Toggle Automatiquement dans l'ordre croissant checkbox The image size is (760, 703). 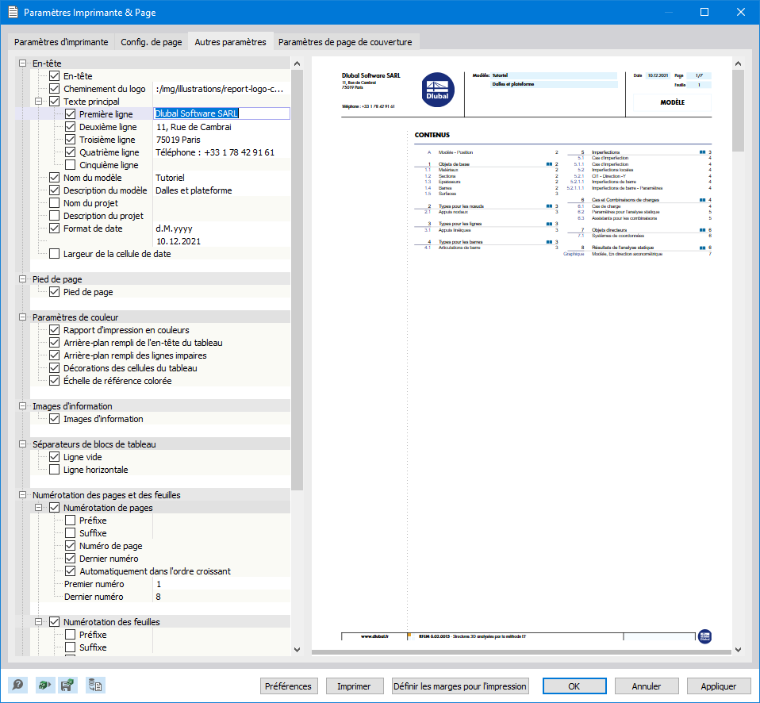pos(70,571)
